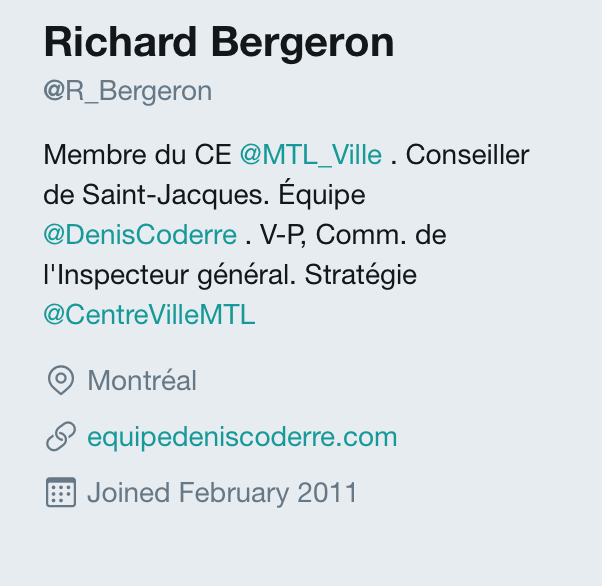Click the calendar icon beside join date
602x586 pixels.
(61, 493)
